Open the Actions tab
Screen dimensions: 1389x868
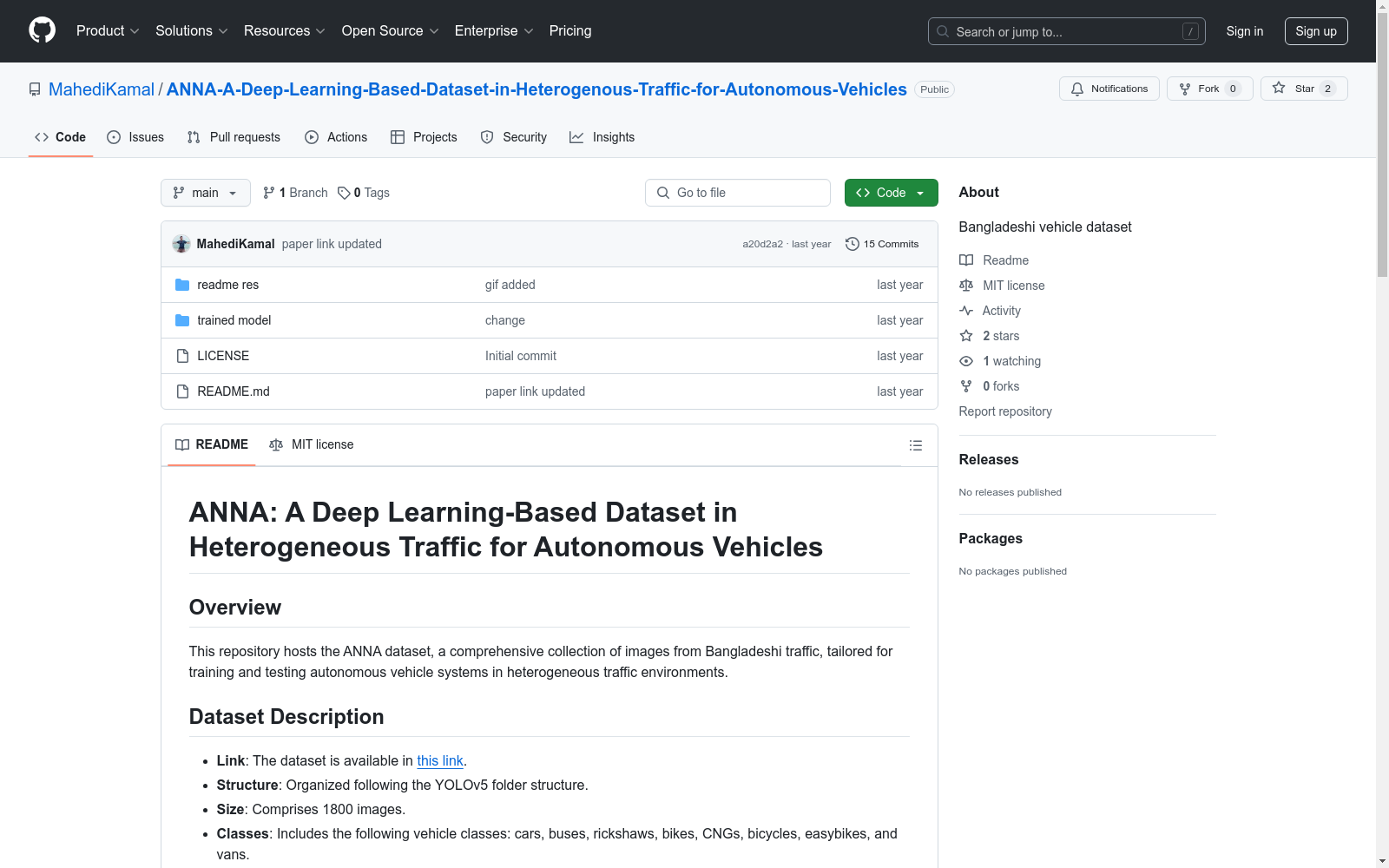click(x=336, y=137)
